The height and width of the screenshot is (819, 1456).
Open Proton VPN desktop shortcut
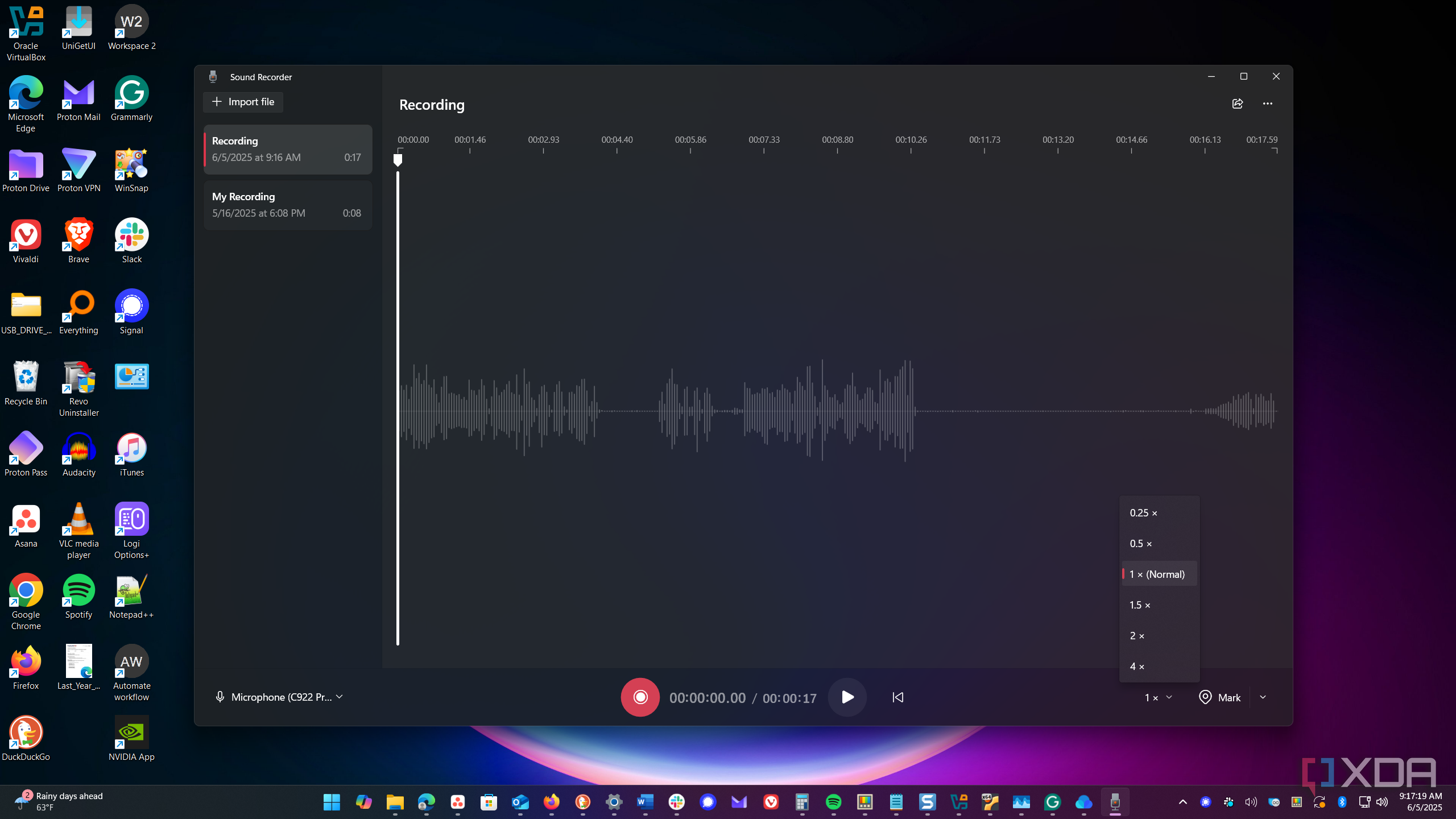(x=78, y=171)
